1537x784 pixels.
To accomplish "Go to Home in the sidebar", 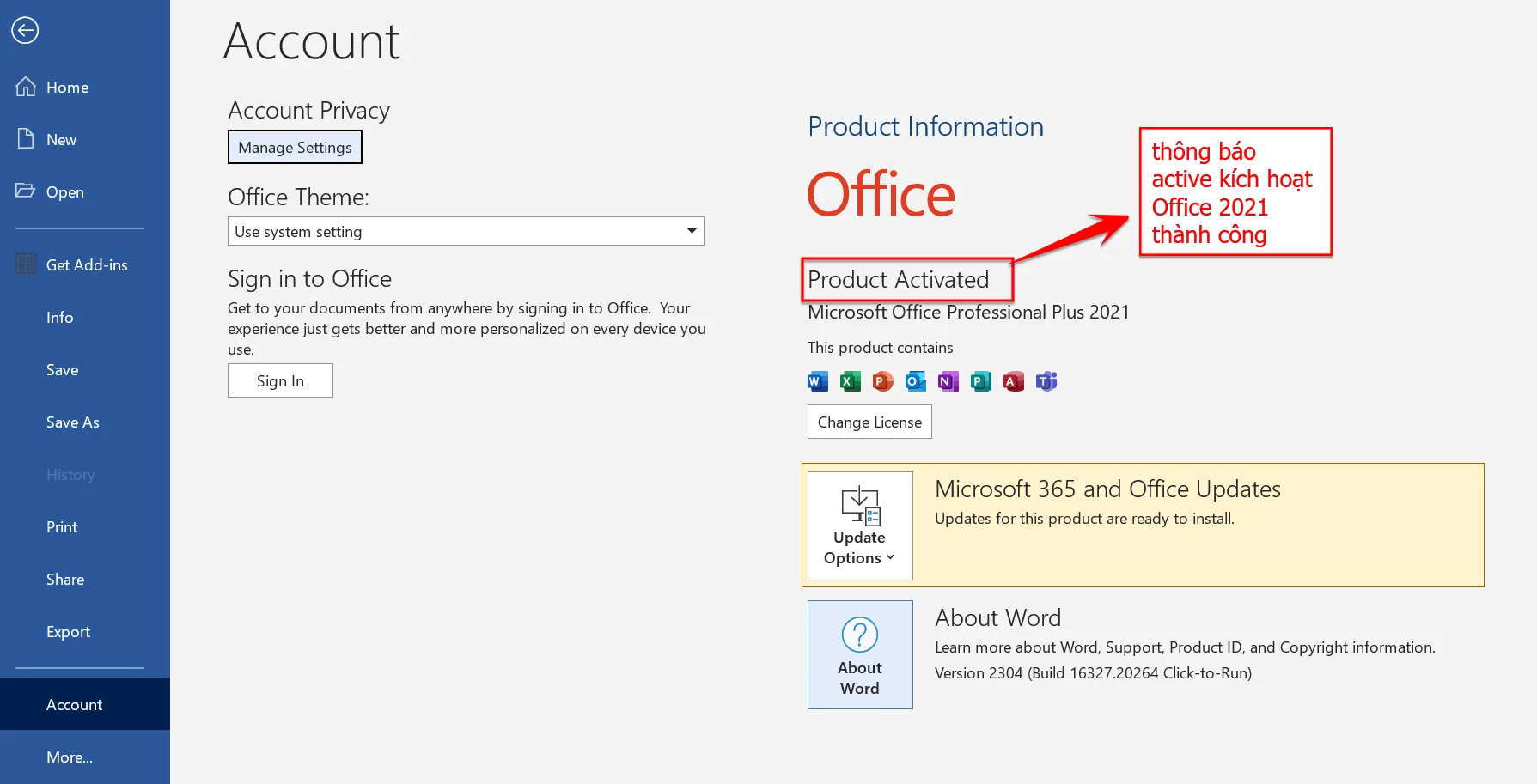I will 67,88.
